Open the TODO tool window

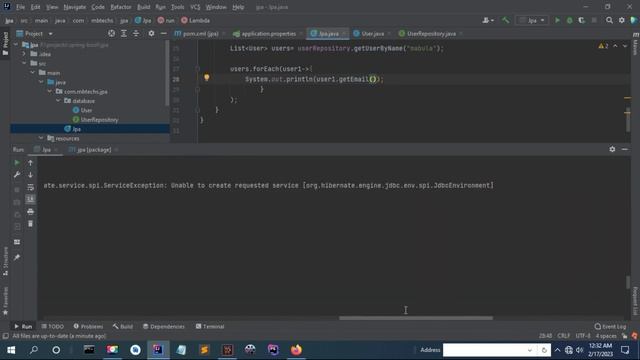pyautogui.click(x=53, y=327)
